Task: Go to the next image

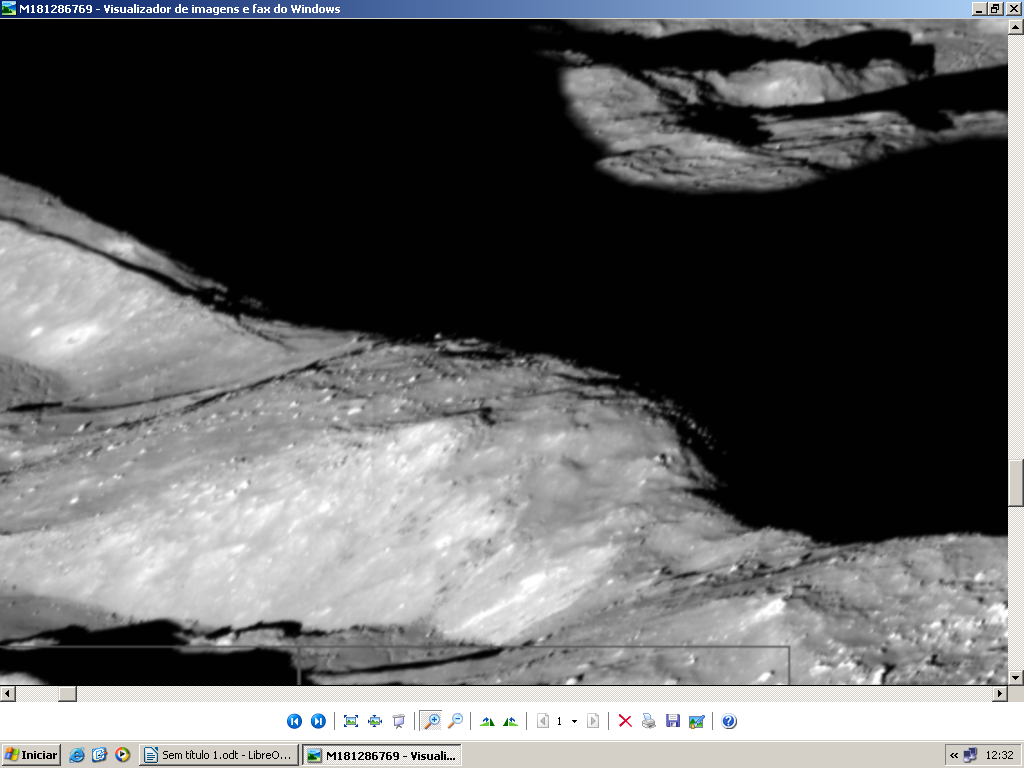Action: coord(318,721)
